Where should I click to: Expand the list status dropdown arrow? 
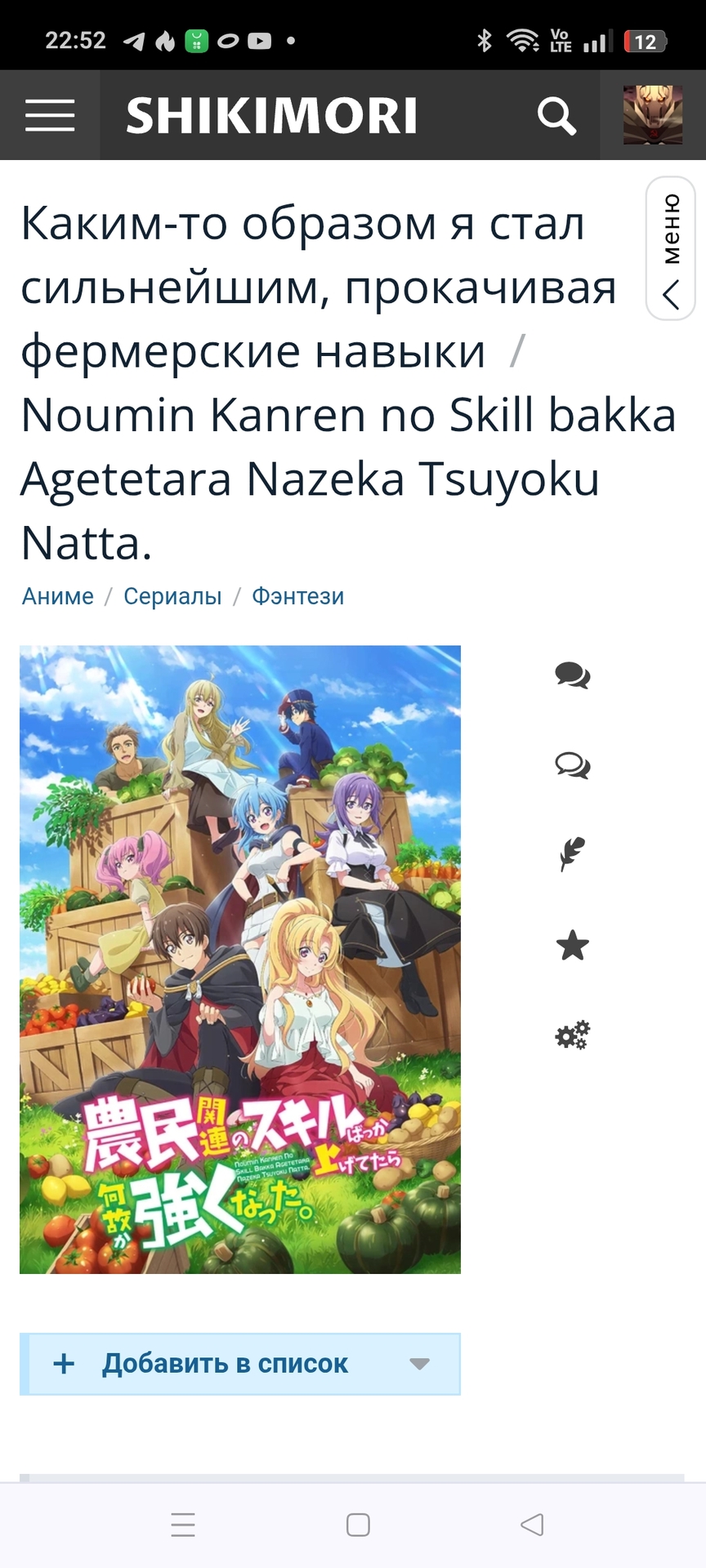pos(419,1364)
